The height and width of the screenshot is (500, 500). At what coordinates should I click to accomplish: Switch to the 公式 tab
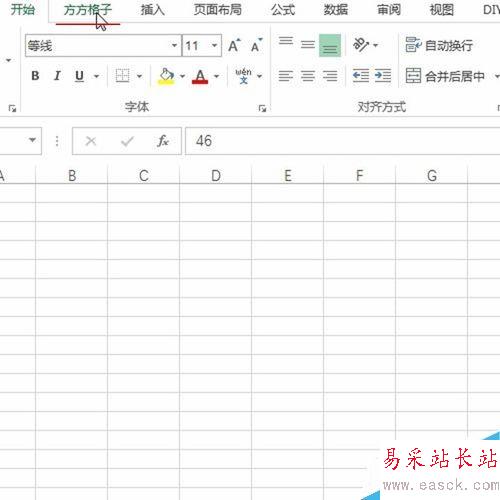[283, 10]
